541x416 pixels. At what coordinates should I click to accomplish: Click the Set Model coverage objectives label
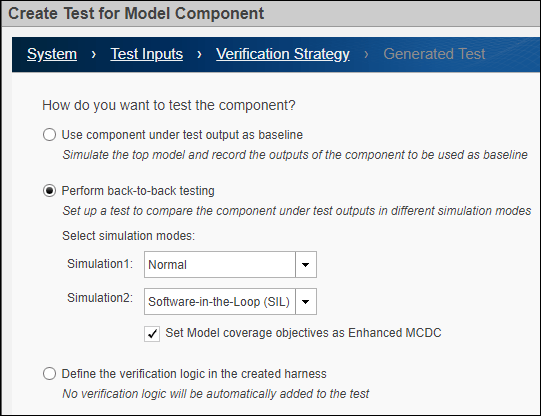pyautogui.click(x=303, y=333)
